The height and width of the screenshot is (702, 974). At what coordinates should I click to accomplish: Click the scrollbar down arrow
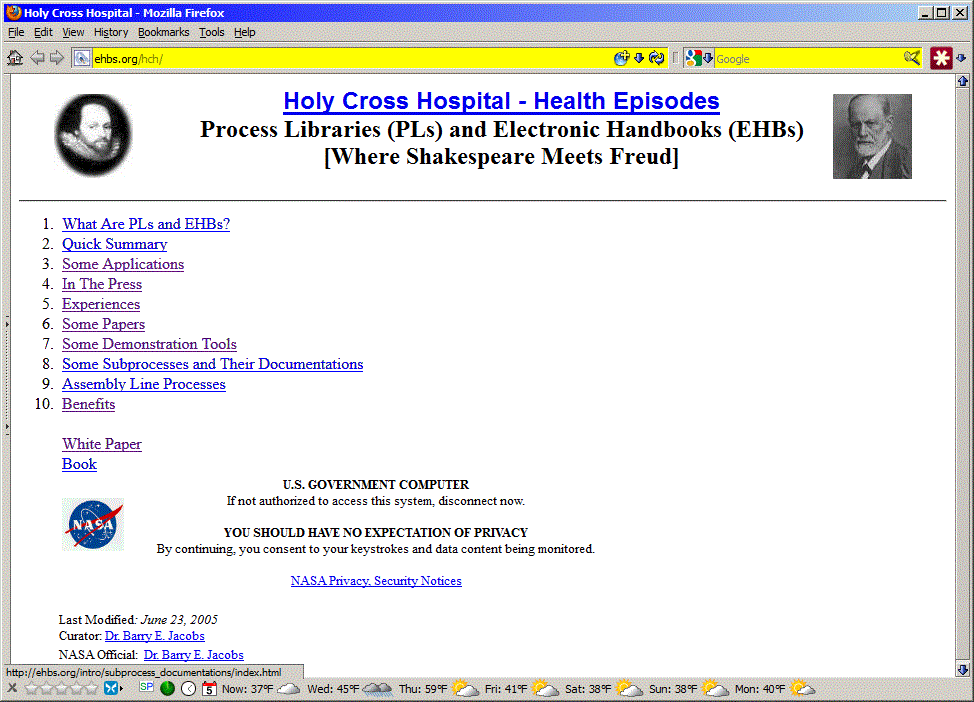coord(963,670)
